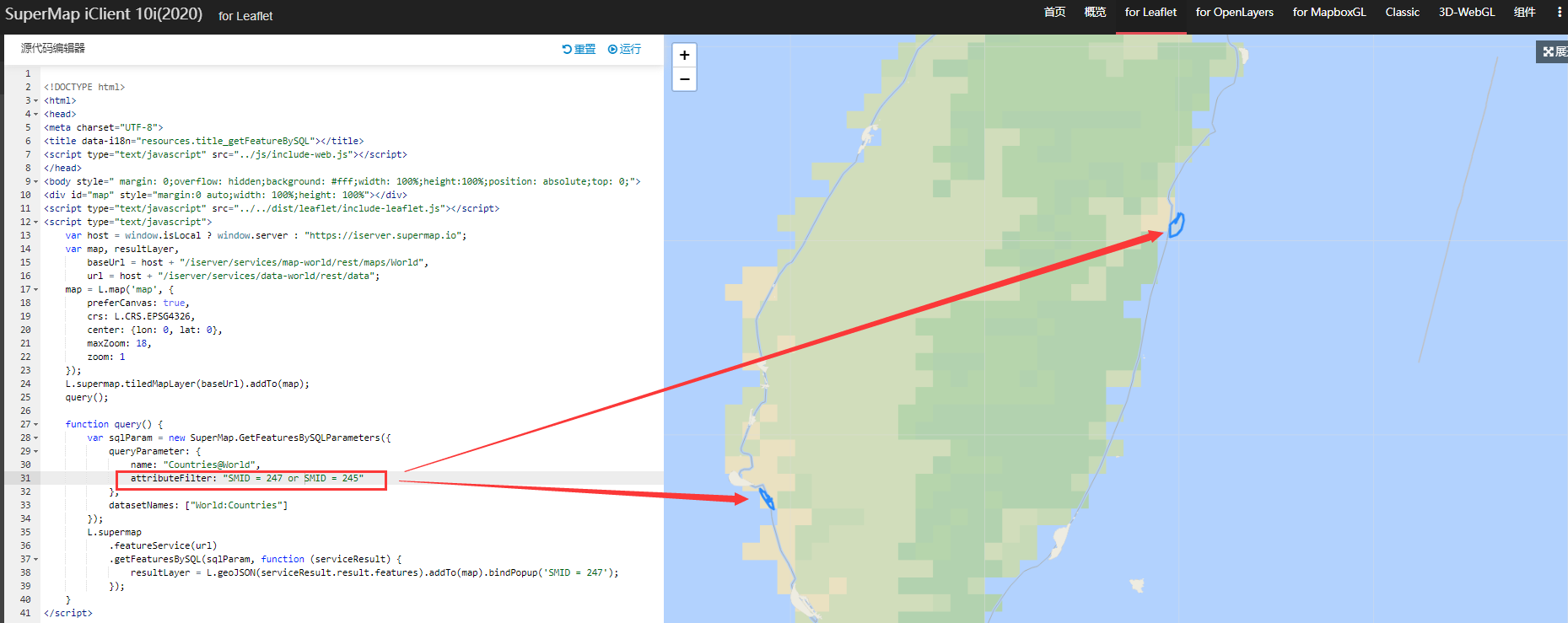
Task: Collapse function query fold arrow on line 27
Action: (35, 425)
